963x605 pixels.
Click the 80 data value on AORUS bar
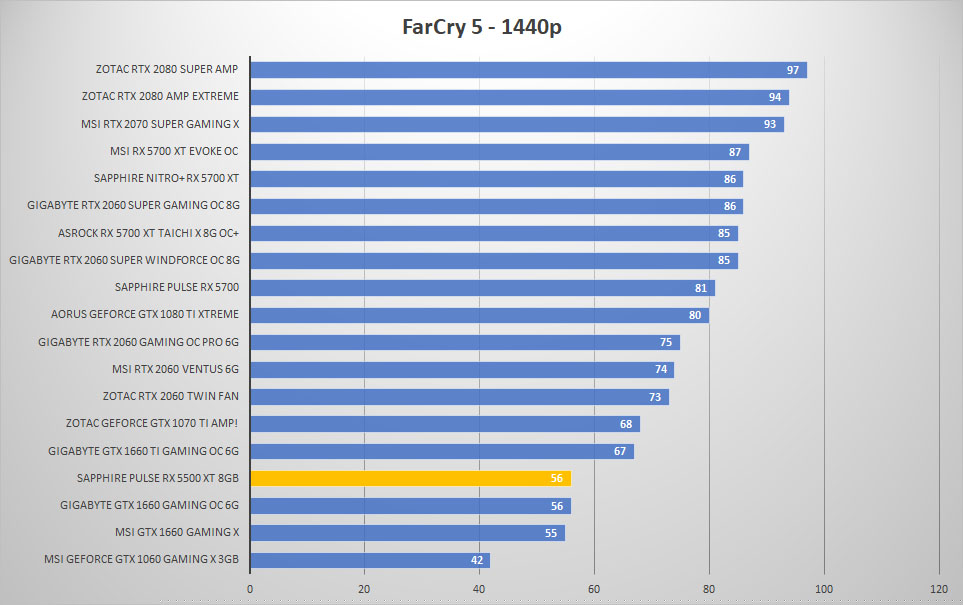(695, 315)
